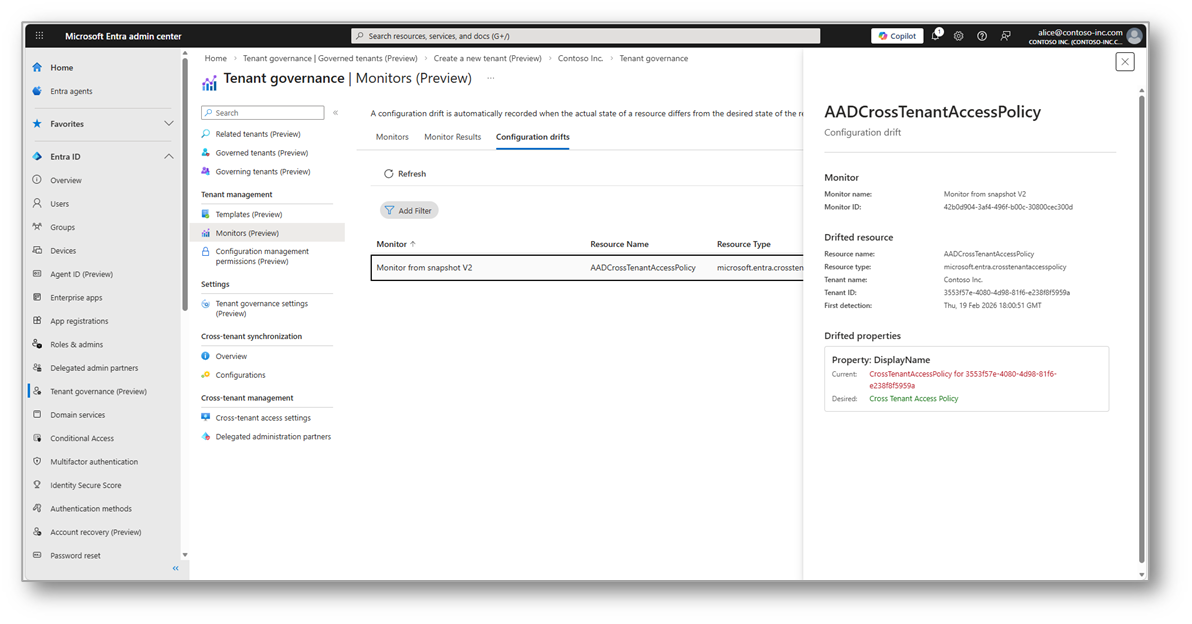Open Cross-tenant access settings
Viewport: 1192px width, 624px height.
point(263,418)
